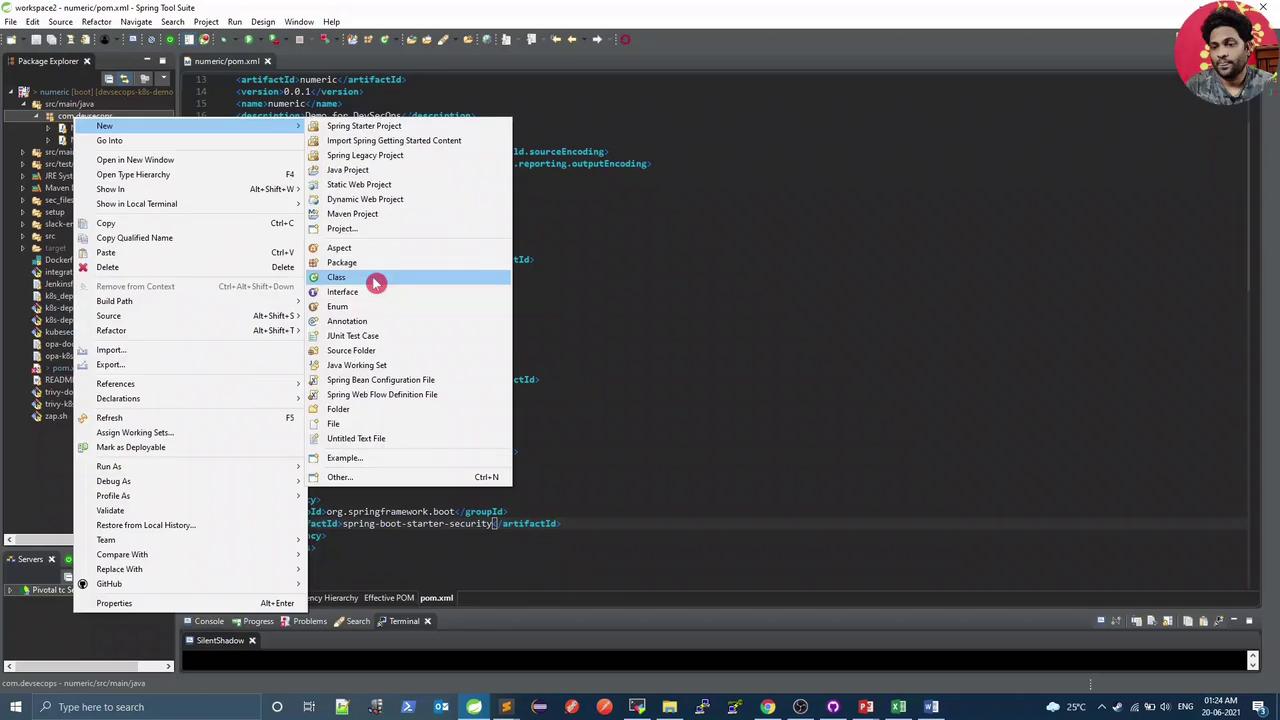The image size is (1280, 720).
Task: Open PowerPoint from the taskbar
Action: tap(865, 707)
